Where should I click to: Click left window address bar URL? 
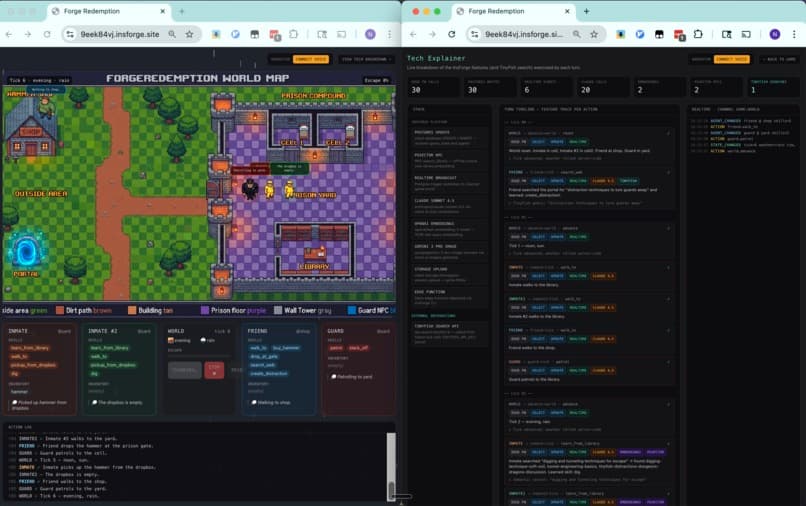(120, 34)
